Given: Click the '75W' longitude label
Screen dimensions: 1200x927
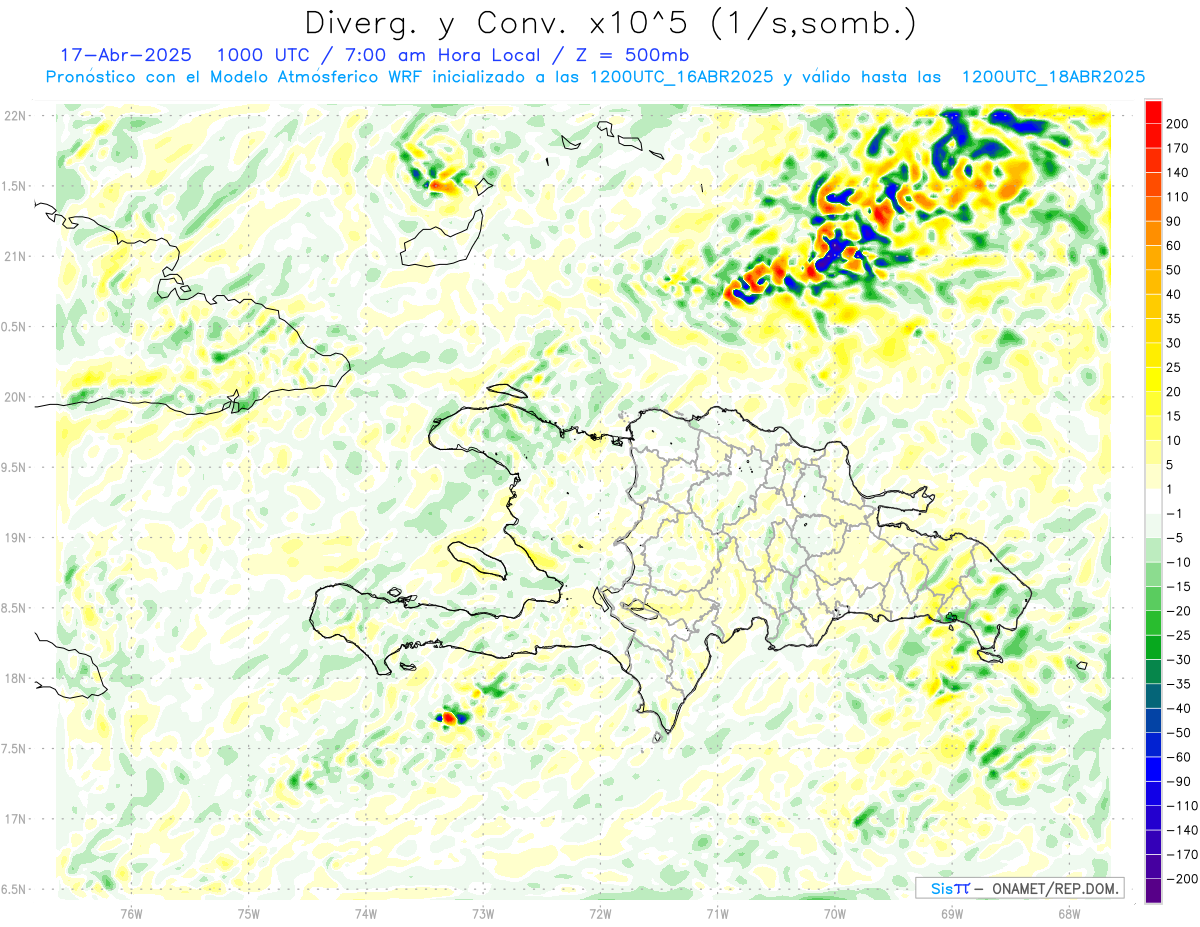Looking at the screenshot, I should (x=249, y=914).
